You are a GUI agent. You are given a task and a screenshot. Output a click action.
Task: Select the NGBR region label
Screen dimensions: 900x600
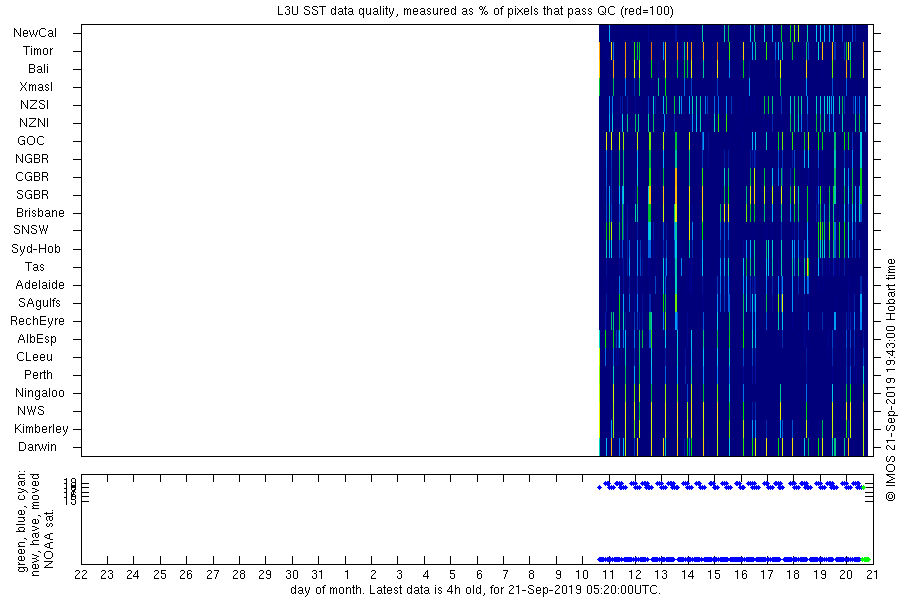pyautogui.click(x=32, y=158)
